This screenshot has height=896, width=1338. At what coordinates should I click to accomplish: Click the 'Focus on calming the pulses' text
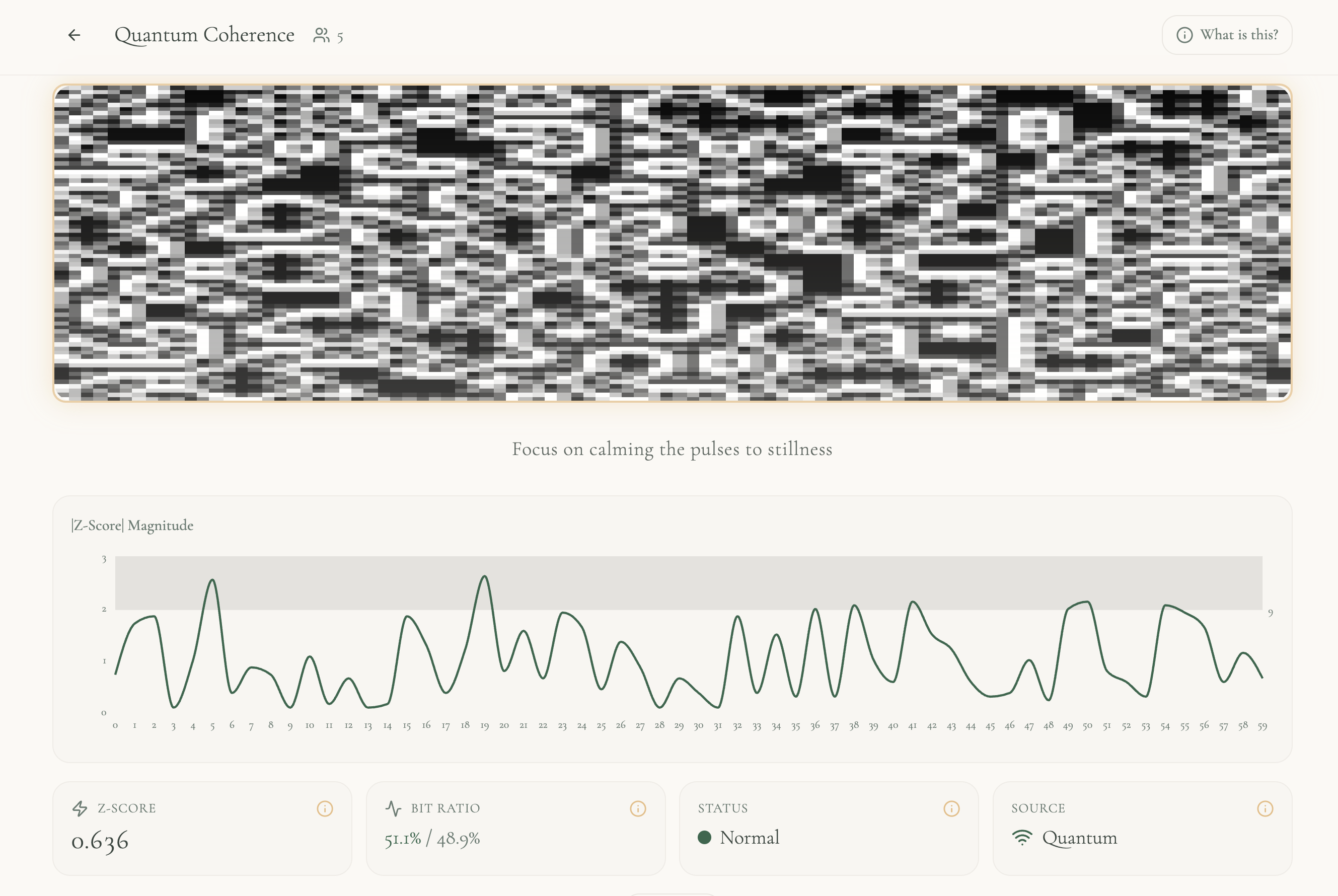pyautogui.click(x=672, y=449)
